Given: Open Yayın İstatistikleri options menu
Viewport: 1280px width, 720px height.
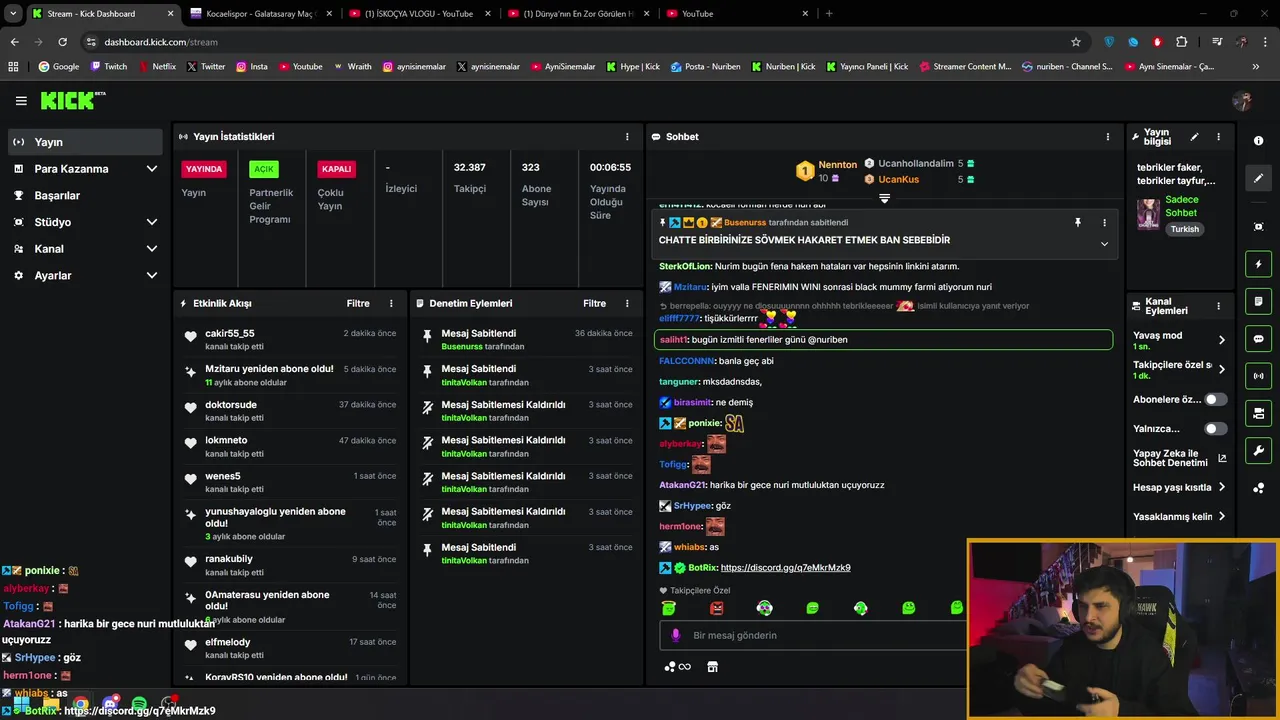Looking at the screenshot, I should (x=628, y=137).
